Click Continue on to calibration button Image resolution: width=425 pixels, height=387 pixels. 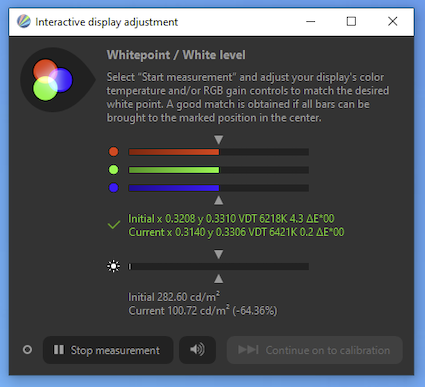pyautogui.click(x=315, y=350)
